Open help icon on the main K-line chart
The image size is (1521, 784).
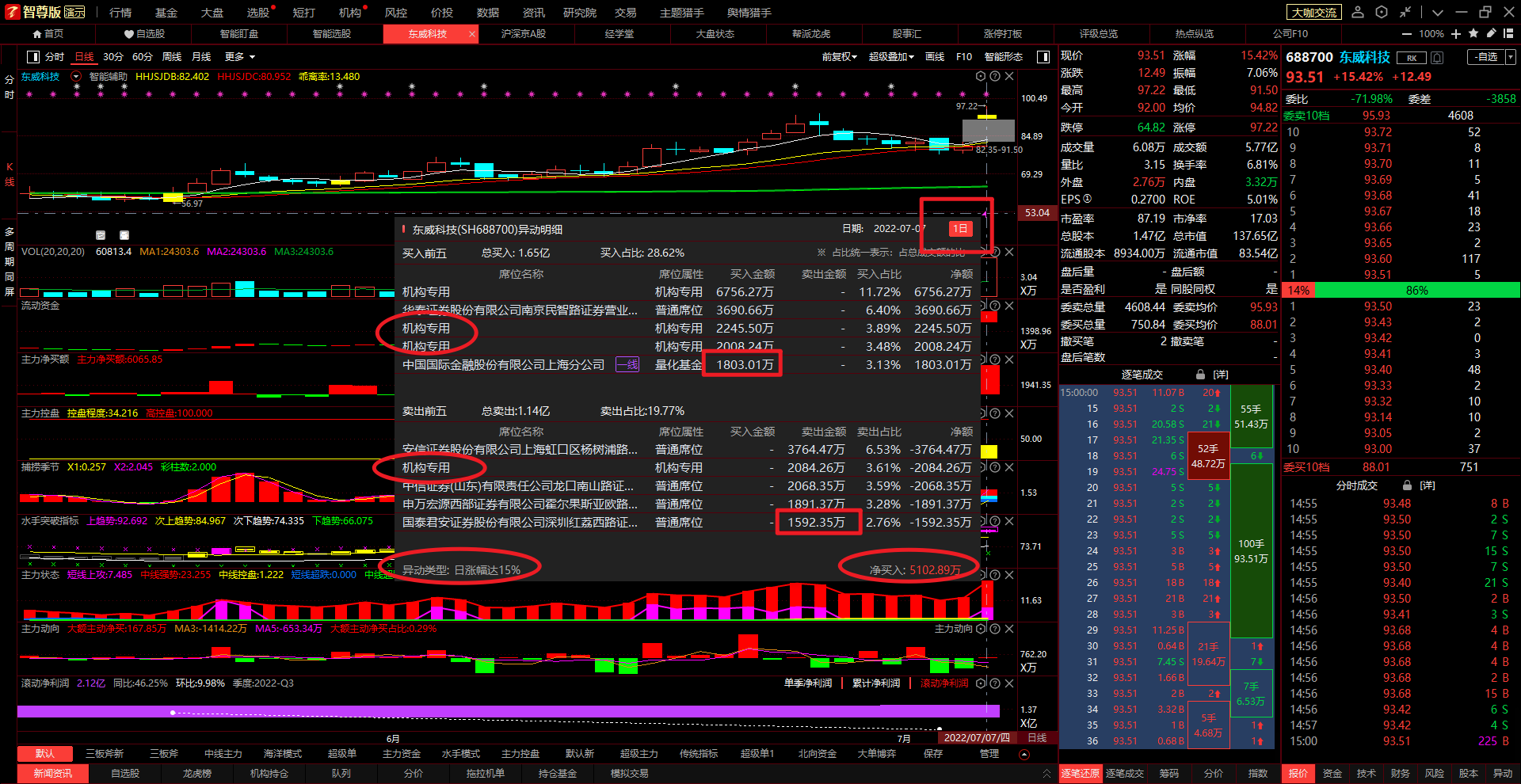[x=995, y=77]
